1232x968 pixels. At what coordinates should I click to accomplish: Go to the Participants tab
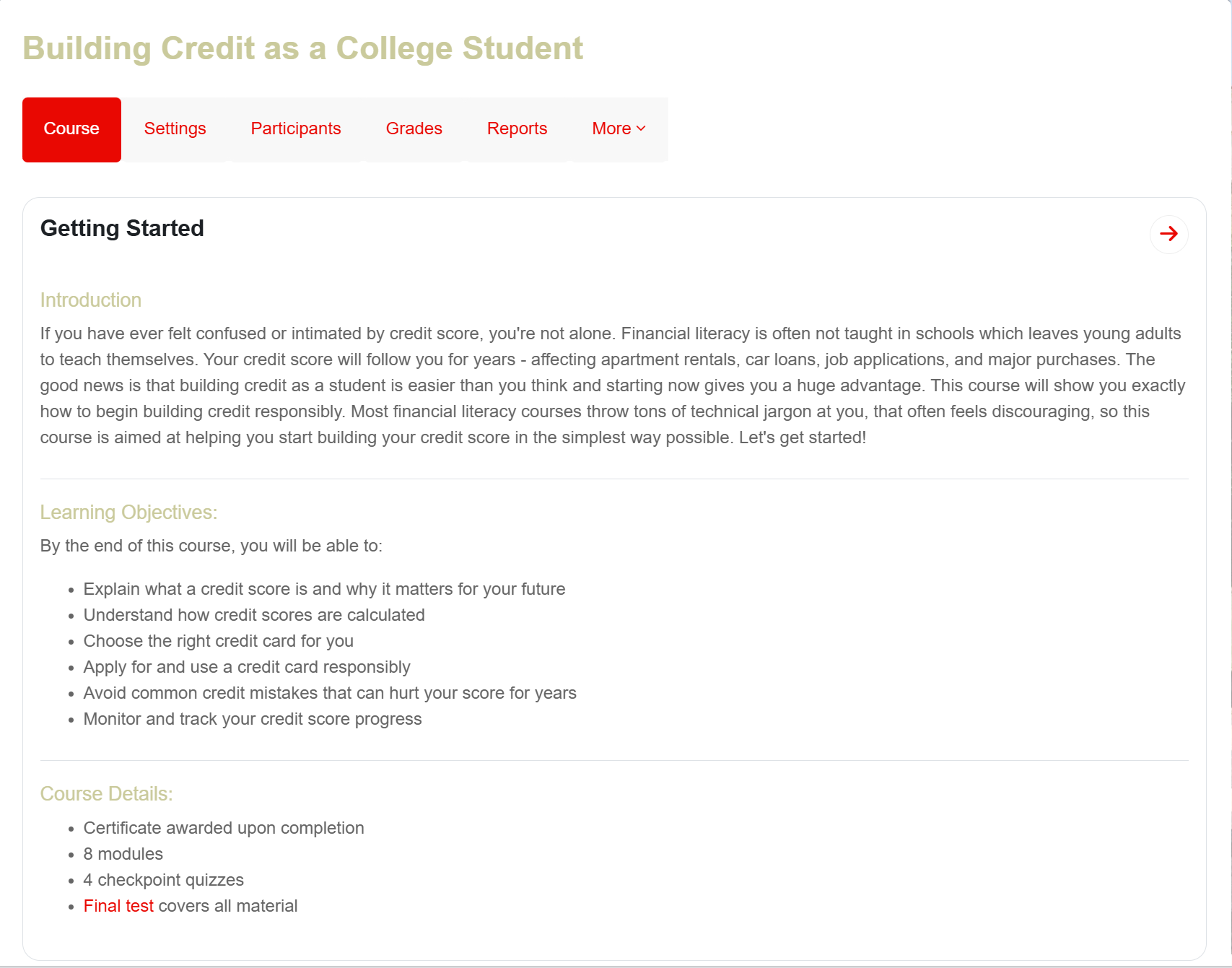coord(295,129)
